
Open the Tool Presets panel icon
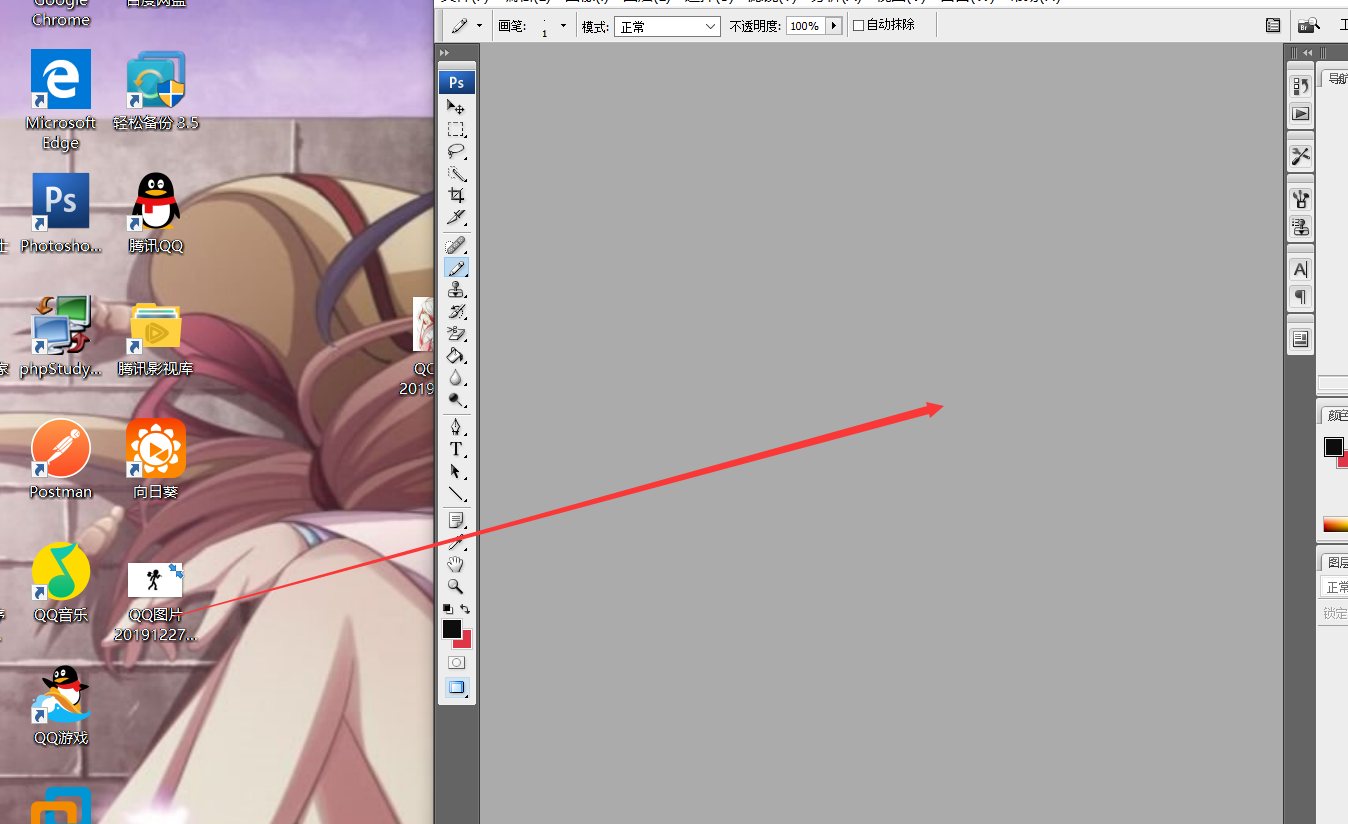click(1300, 156)
